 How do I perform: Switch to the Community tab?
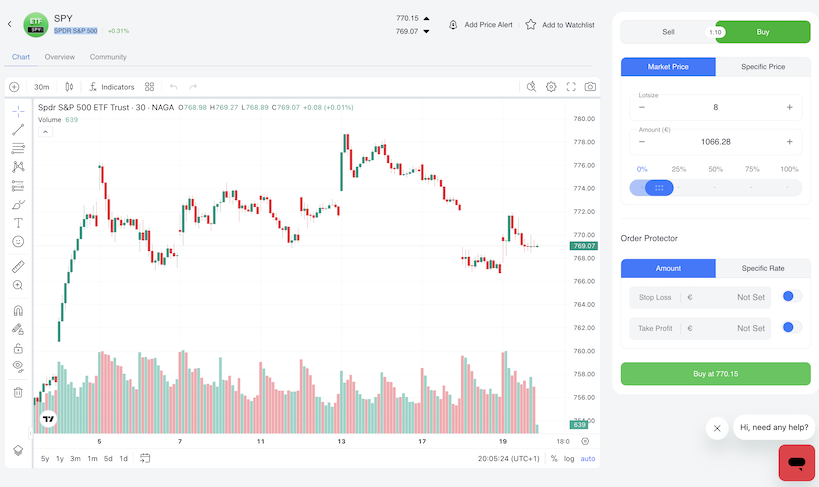click(x=108, y=57)
